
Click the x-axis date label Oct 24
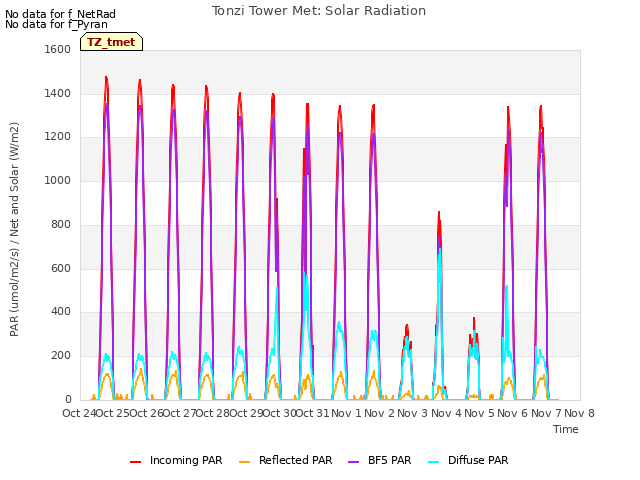coord(79,413)
